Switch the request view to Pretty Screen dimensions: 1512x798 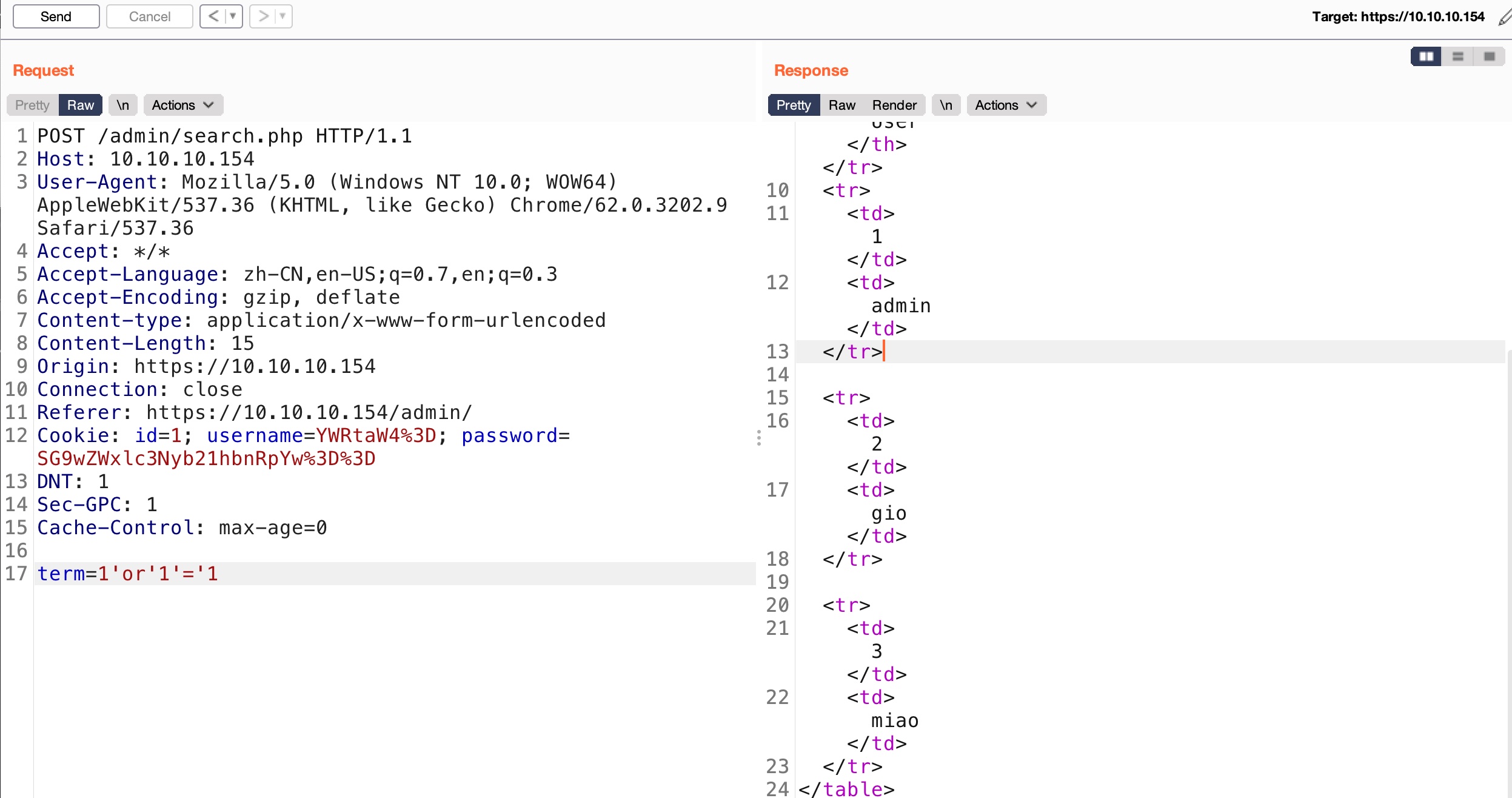[32, 105]
